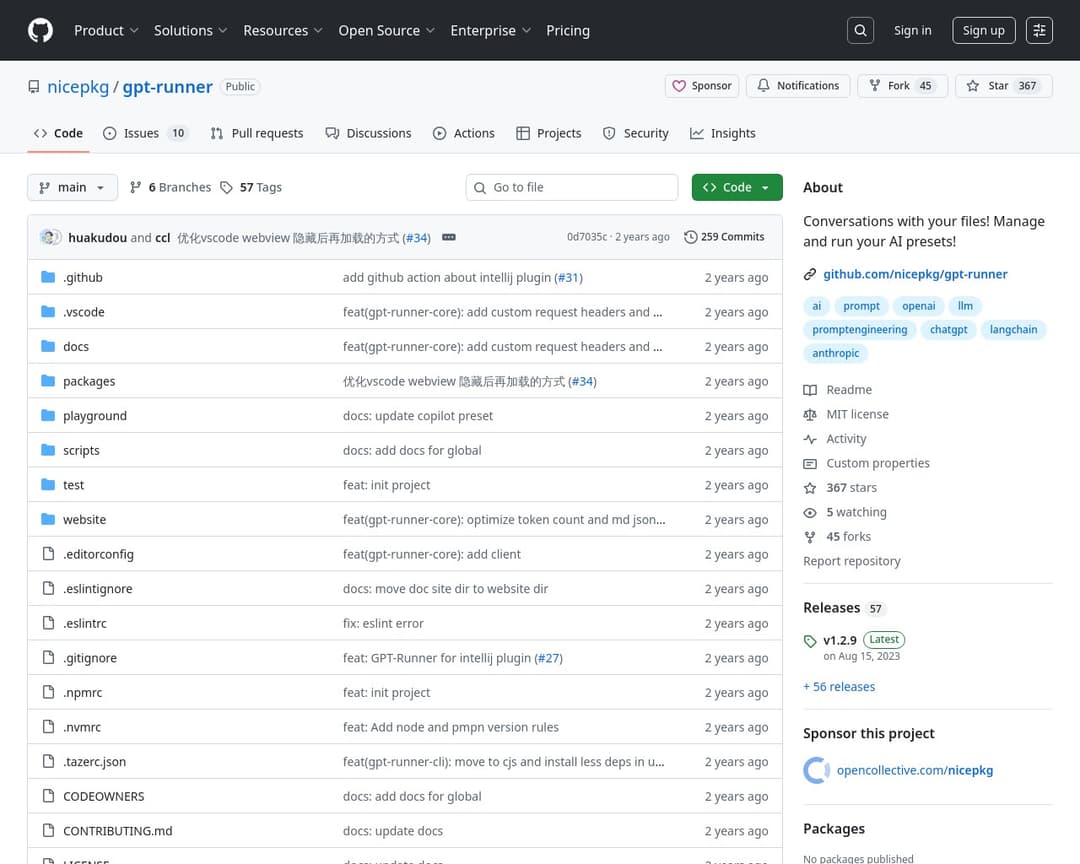Click the GitHub logo icon
1080x864 pixels.
click(40, 30)
